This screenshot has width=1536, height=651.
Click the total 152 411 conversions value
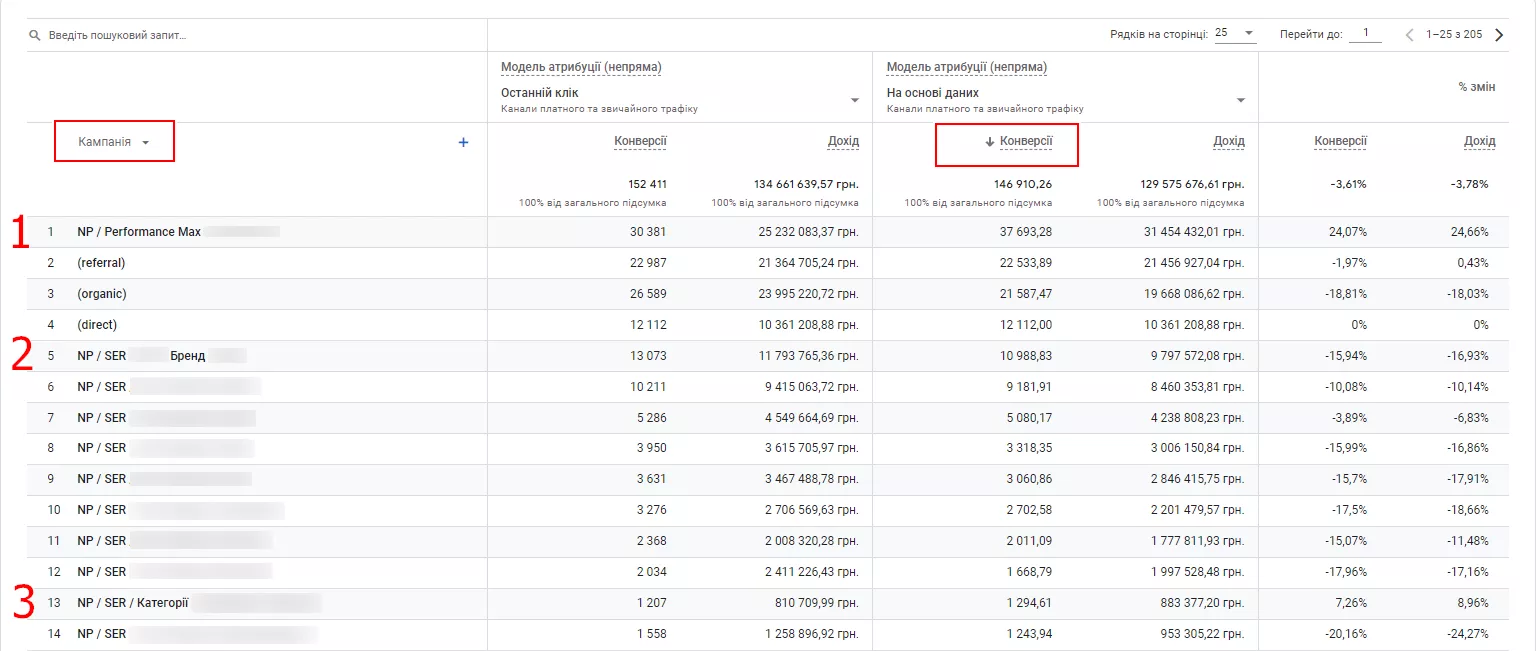point(648,185)
